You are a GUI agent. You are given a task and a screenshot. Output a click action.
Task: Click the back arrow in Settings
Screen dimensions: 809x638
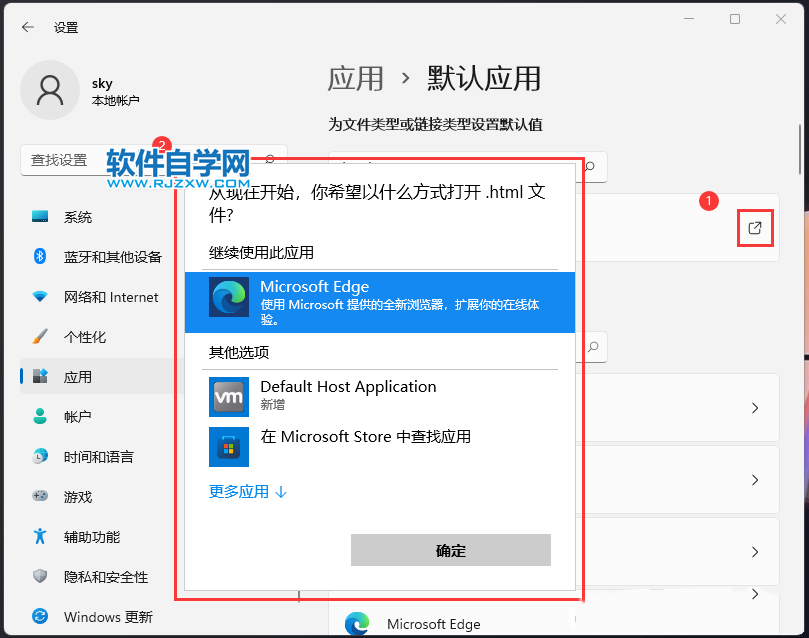pyautogui.click(x=27, y=27)
